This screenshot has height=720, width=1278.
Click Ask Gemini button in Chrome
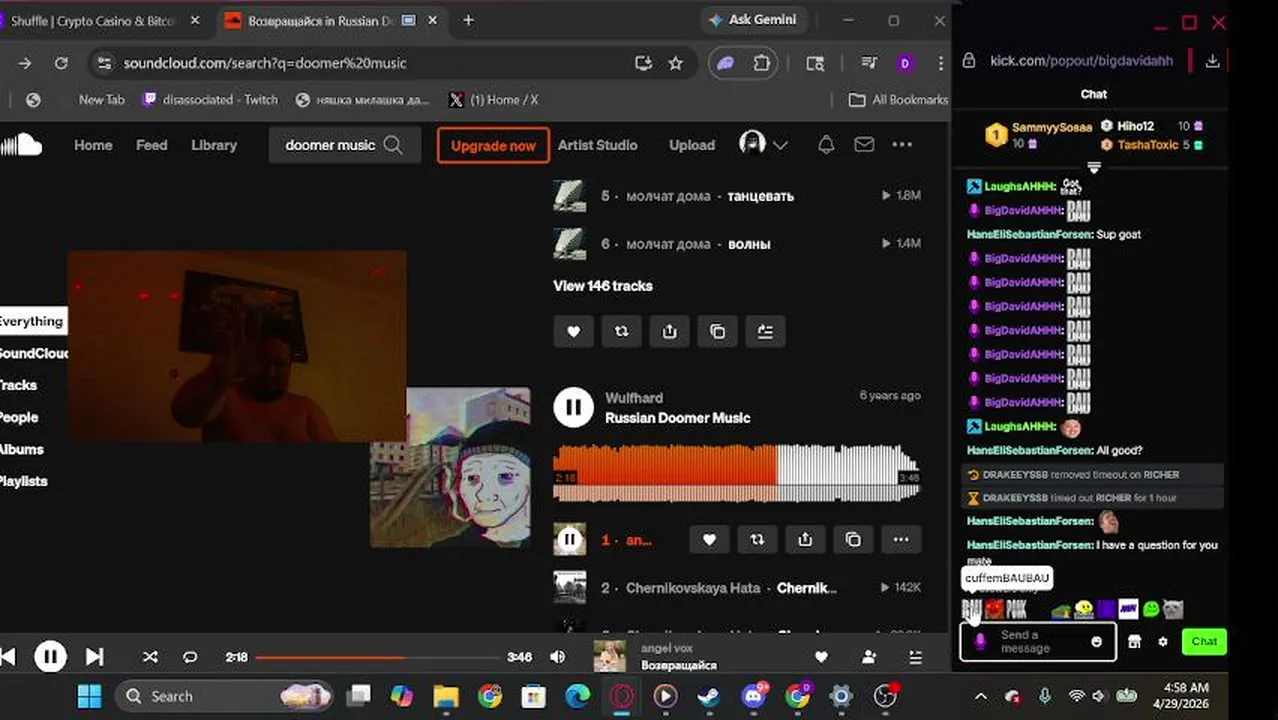point(751,20)
